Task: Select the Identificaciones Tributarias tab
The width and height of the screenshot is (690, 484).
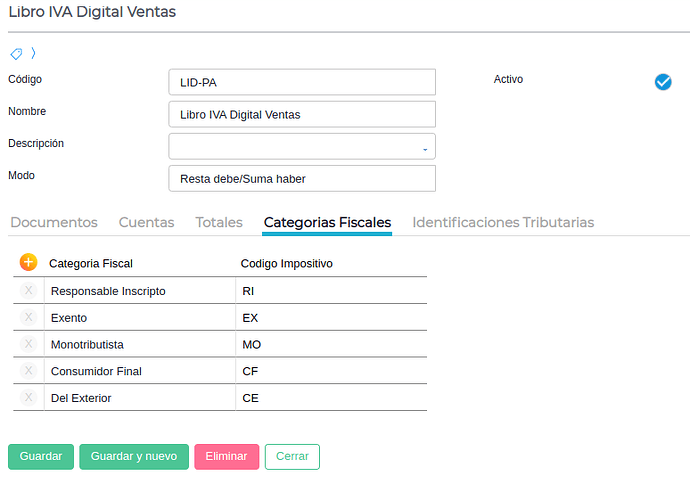Action: [x=503, y=222]
